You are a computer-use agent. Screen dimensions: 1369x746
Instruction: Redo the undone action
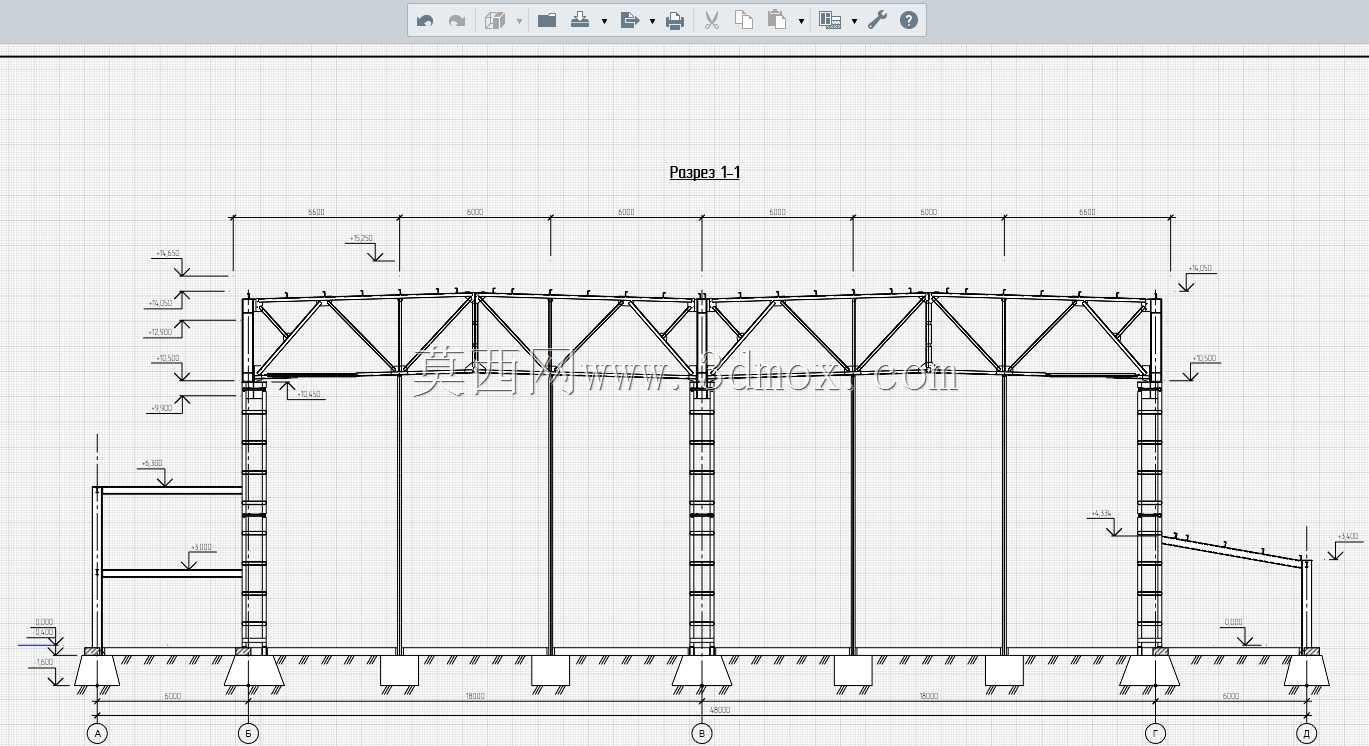pos(457,20)
